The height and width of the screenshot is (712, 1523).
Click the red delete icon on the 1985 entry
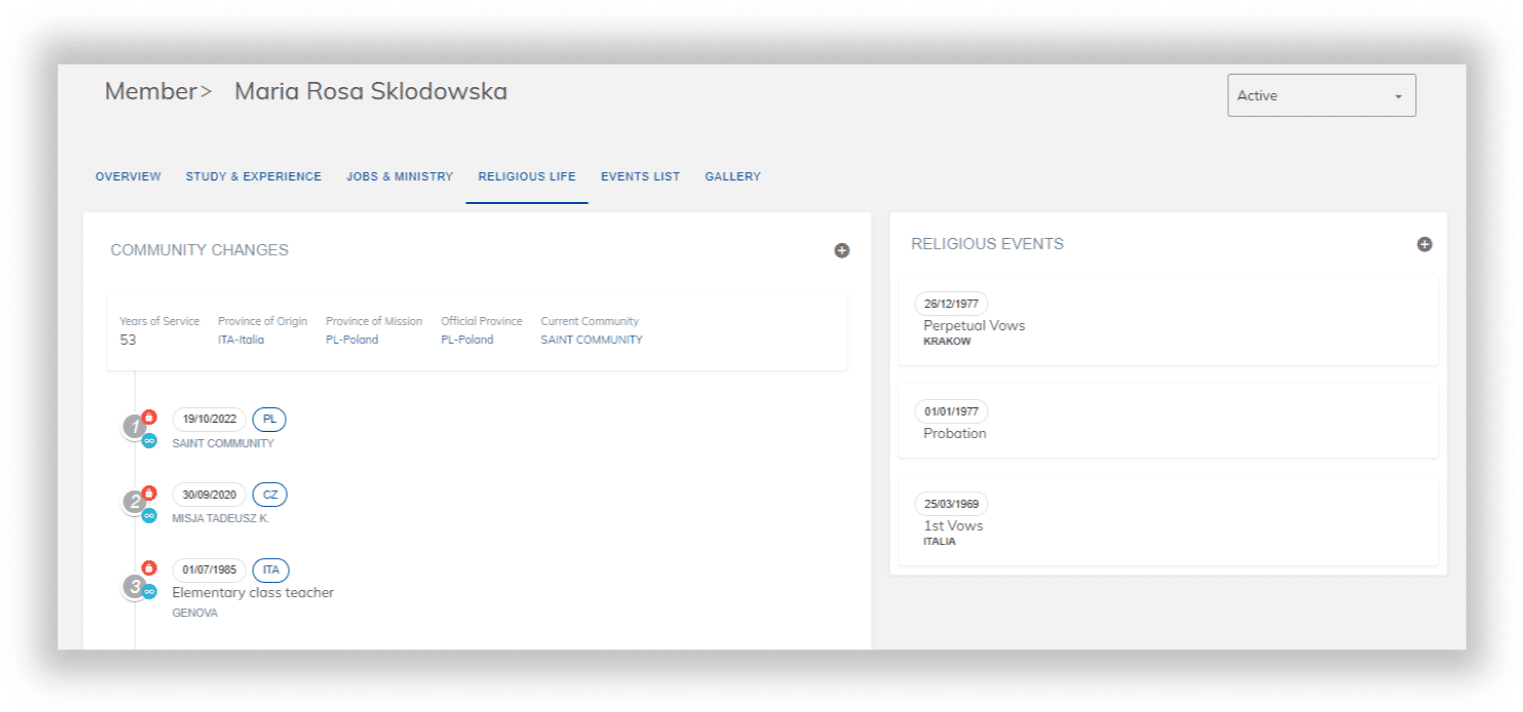(150, 567)
